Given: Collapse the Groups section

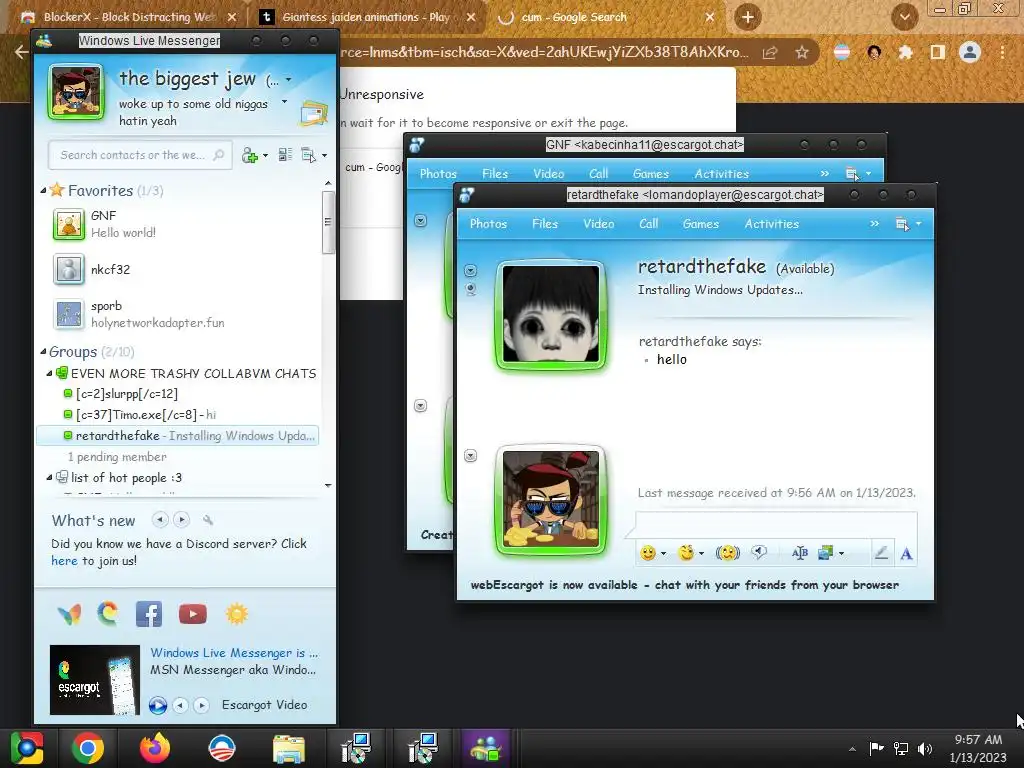Looking at the screenshot, I should (x=43, y=352).
